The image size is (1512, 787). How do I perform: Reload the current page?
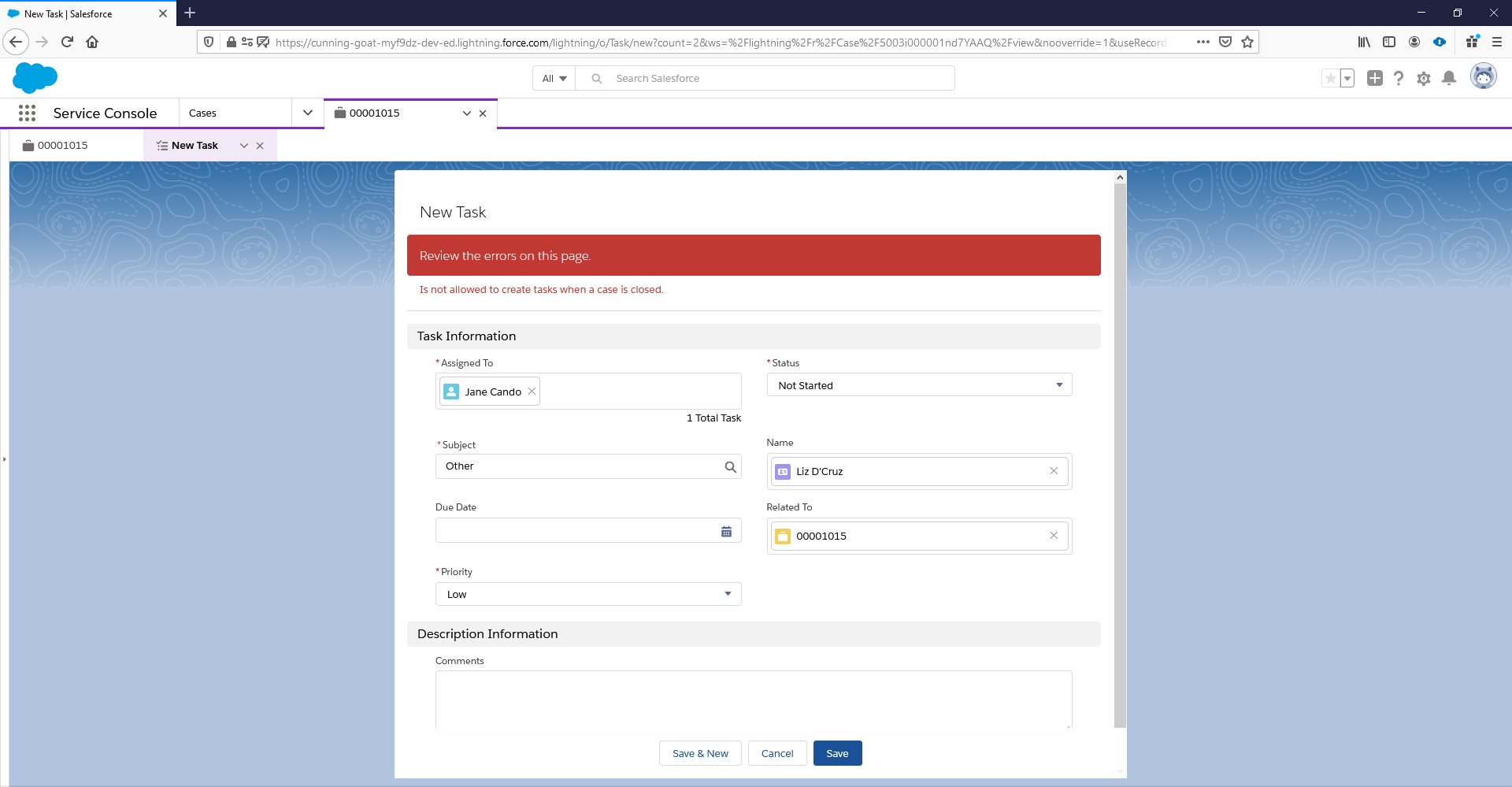click(67, 42)
